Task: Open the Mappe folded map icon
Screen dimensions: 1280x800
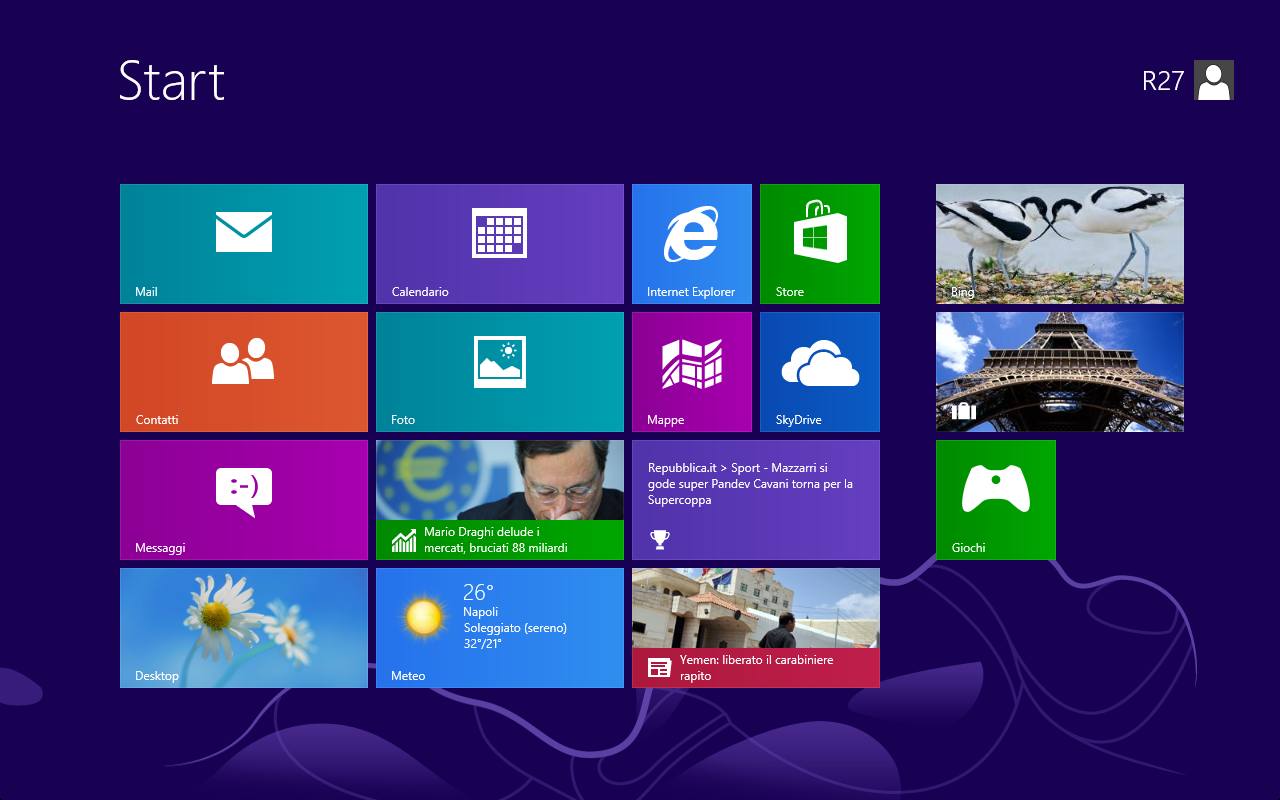Action: tap(692, 363)
